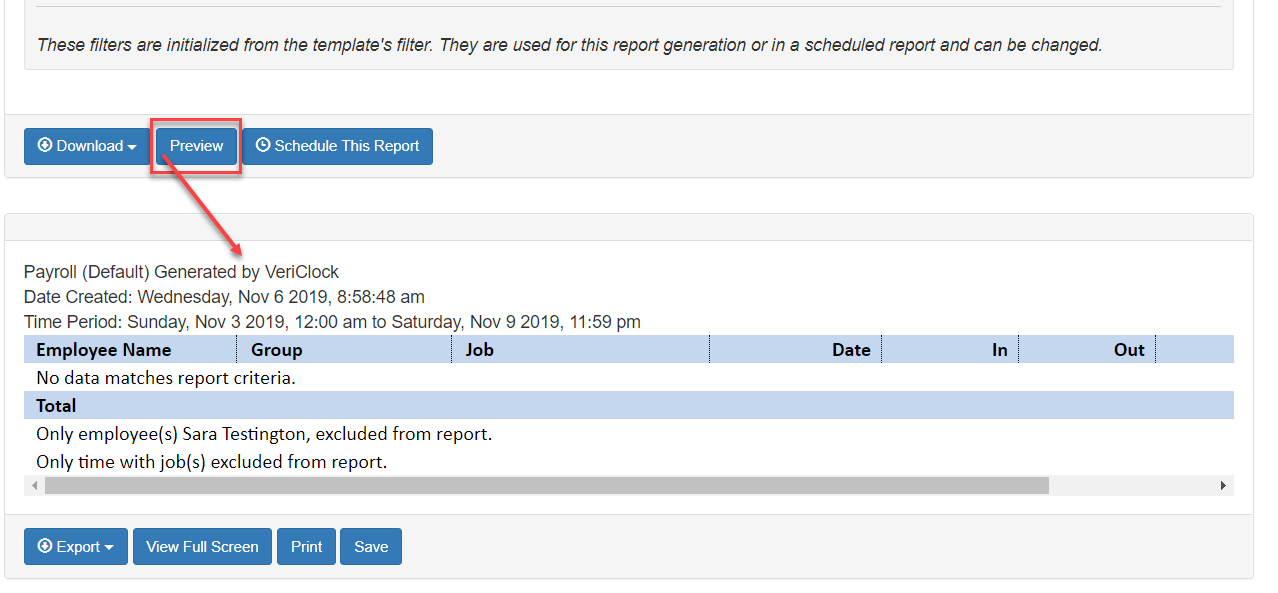Click the scrollbar right arrow in report preview
Screen dimensions: 1278x593
(1222, 486)
